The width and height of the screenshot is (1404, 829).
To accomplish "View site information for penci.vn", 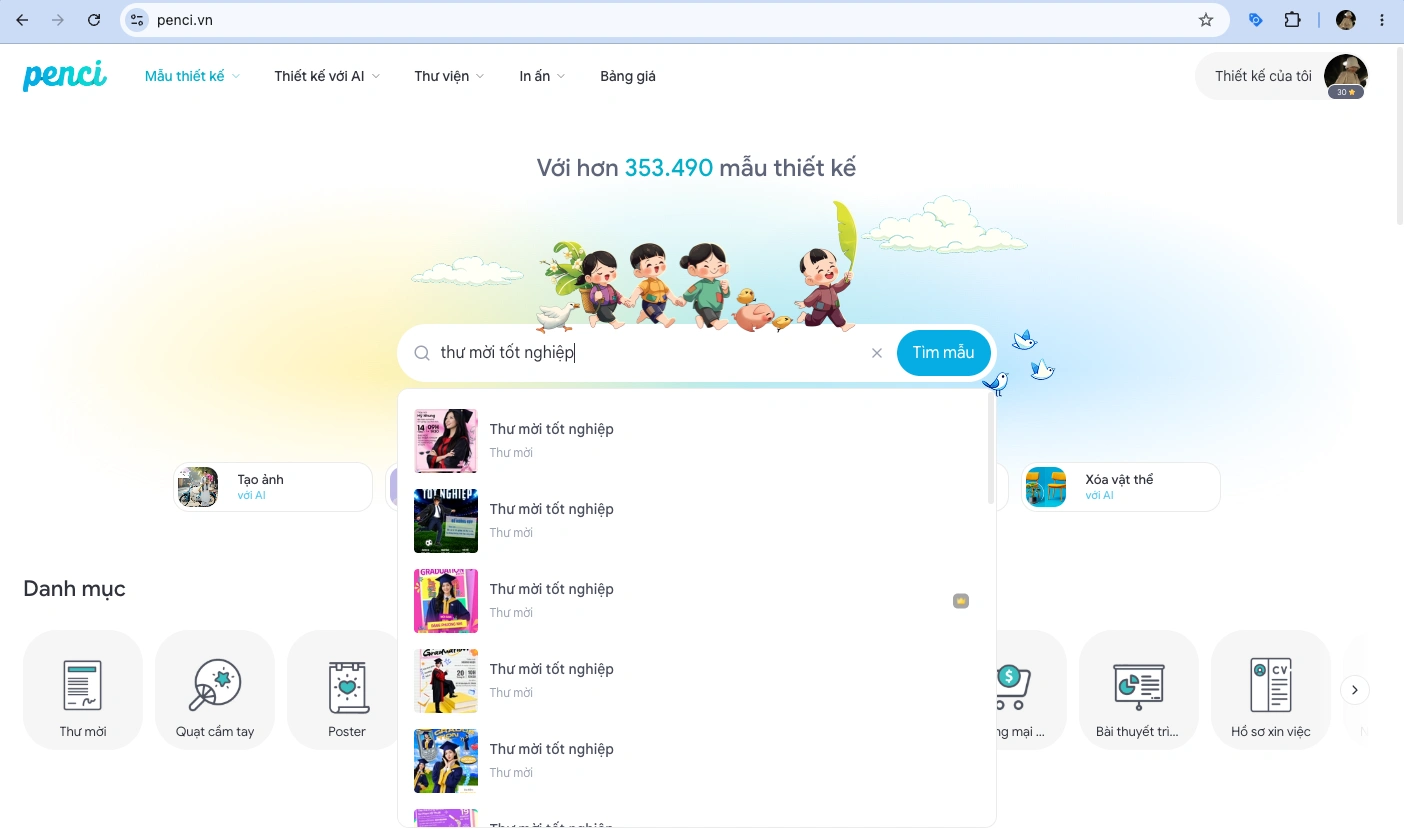I will (137, 20).
